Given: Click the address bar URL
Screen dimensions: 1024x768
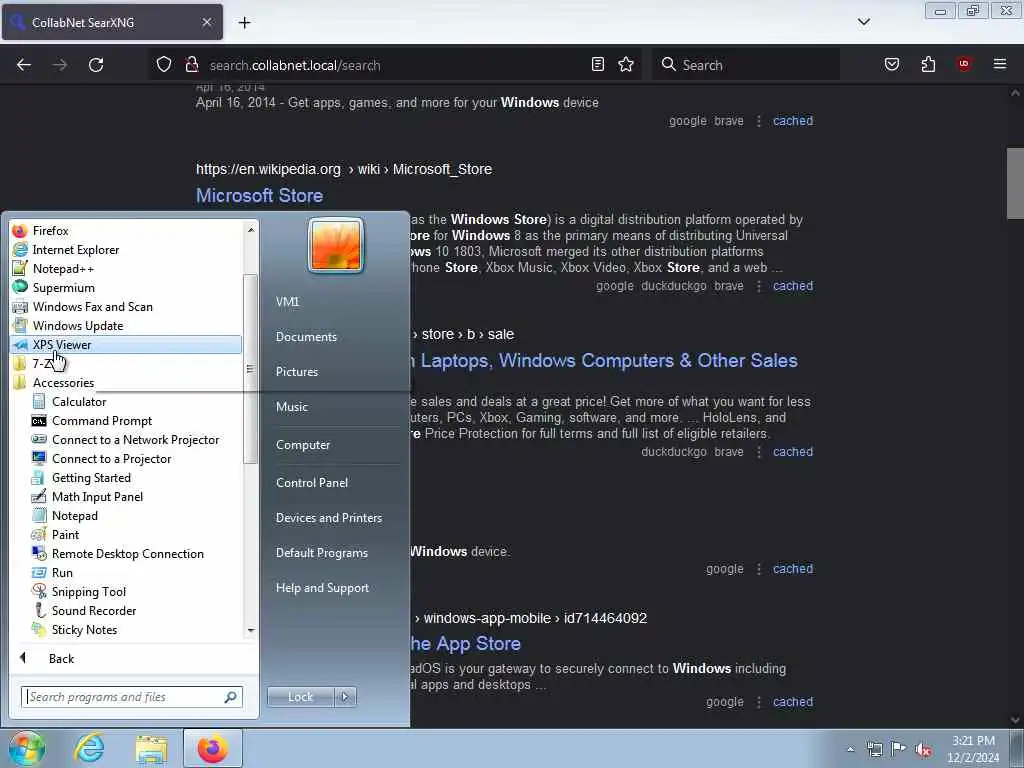Looking at the screenshot, I should click(295, 65).
